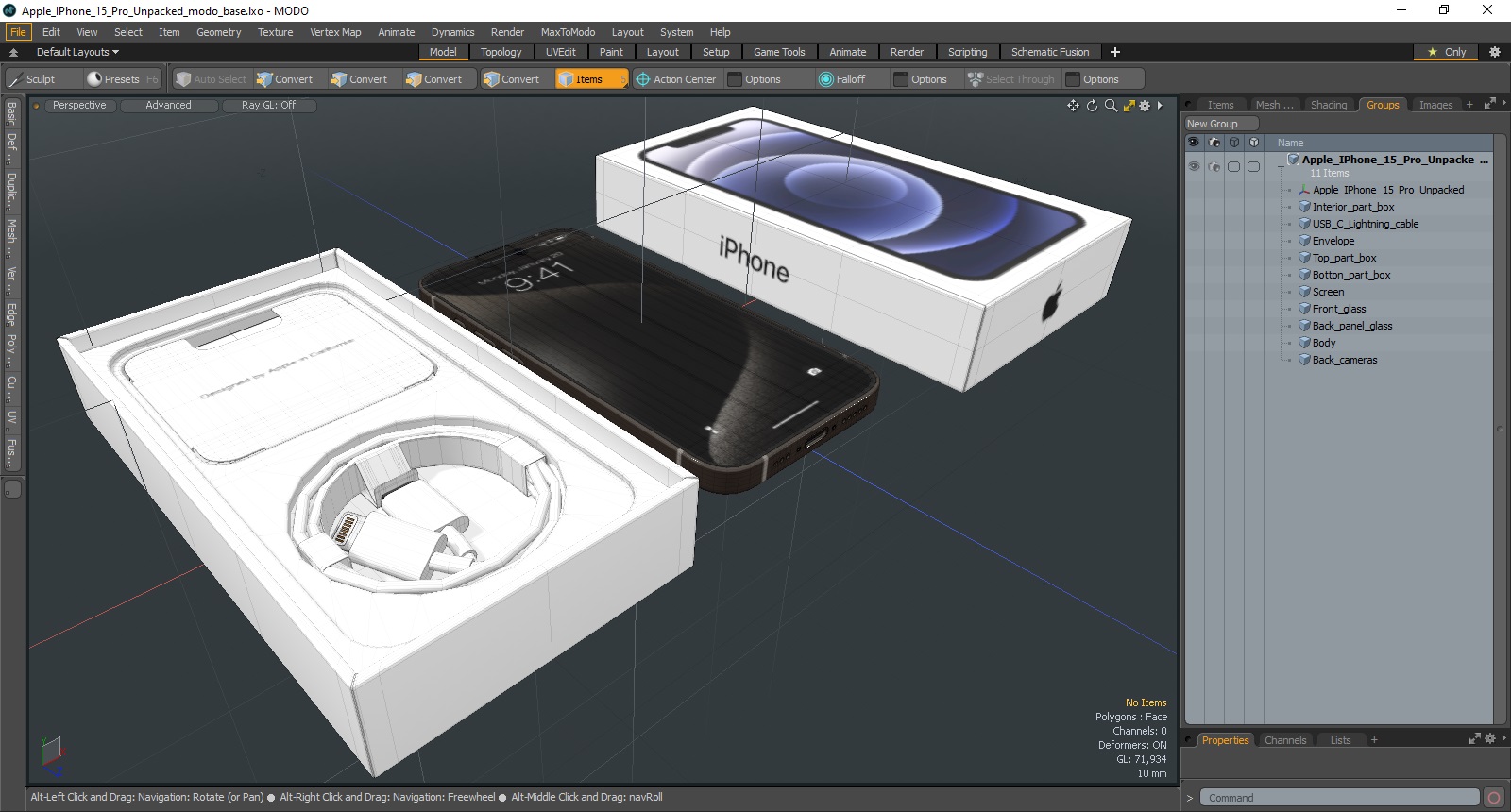Toggle the Only star button
1511x812 pixels.
click(1447, 52)
